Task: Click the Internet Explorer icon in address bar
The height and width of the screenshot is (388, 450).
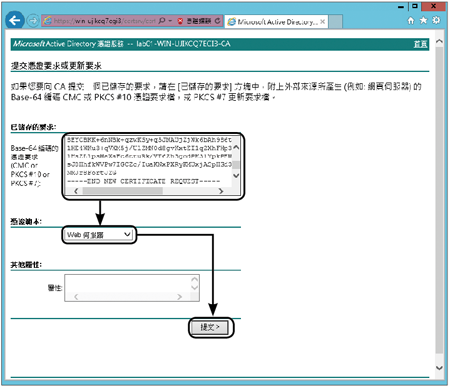Action: tap(48, 21)
